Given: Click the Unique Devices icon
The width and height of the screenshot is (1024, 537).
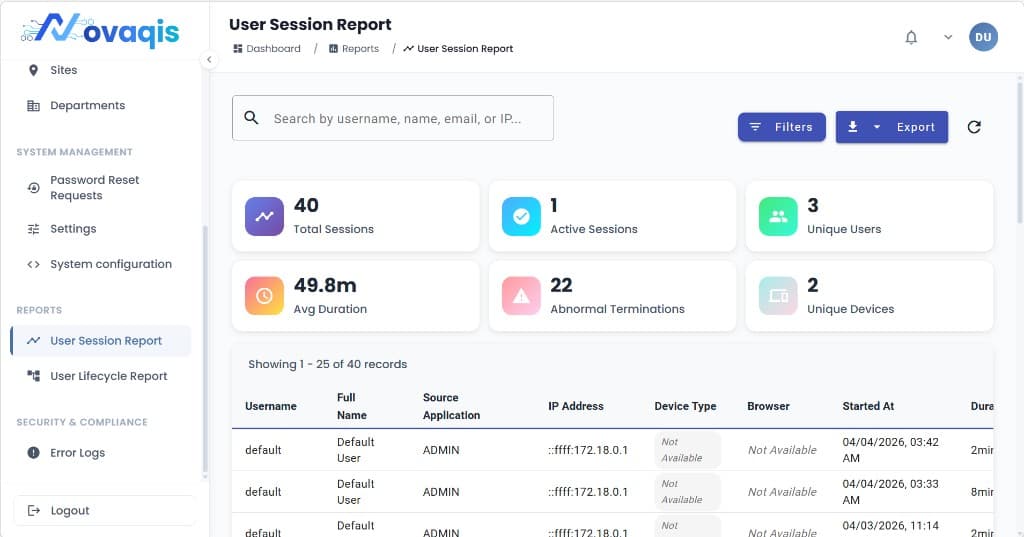Looking at the screenshot, I should pyautogui.click(x=778, y=296).
